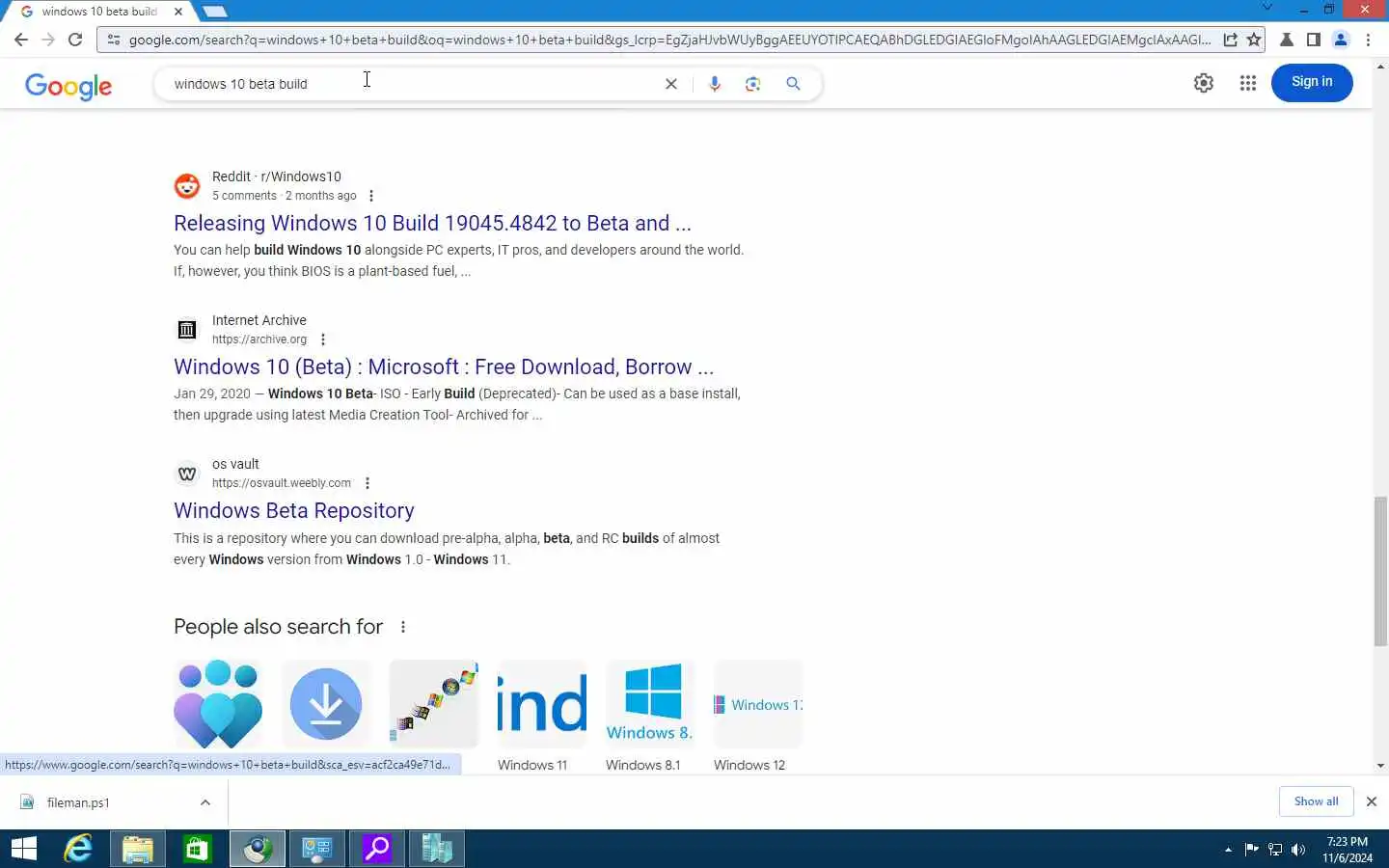This screenshot has width=1389, height=868.
Task: Click inside the Google search field
Action: point(415,84)
